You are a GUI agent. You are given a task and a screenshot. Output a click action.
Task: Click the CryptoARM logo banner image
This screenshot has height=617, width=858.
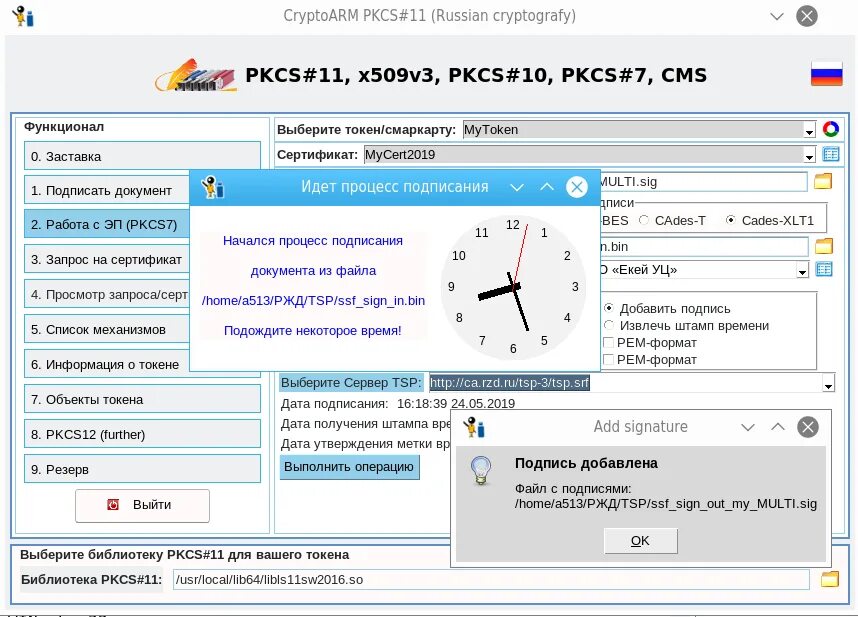[x=195, y=75]
